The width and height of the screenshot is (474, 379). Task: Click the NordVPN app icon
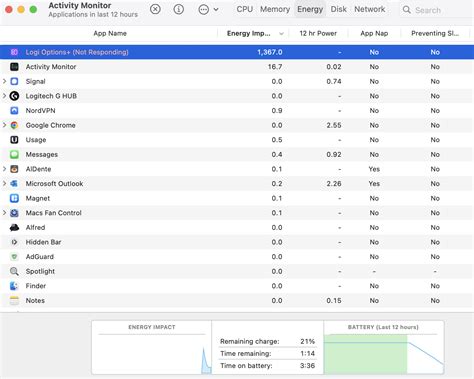pos(14,111)
